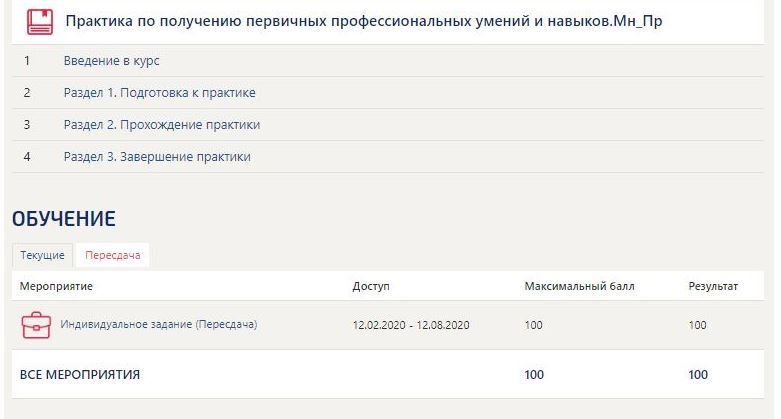Click the Доступ column header
Screen dimensions: 781x419
(x=371, y=287)
